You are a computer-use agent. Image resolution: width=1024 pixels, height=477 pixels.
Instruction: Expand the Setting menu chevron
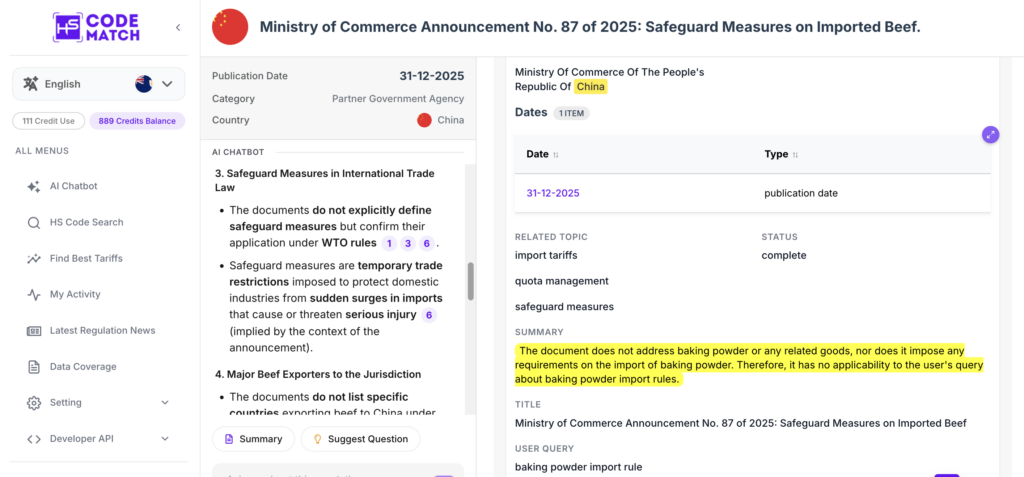coord(165,403)
